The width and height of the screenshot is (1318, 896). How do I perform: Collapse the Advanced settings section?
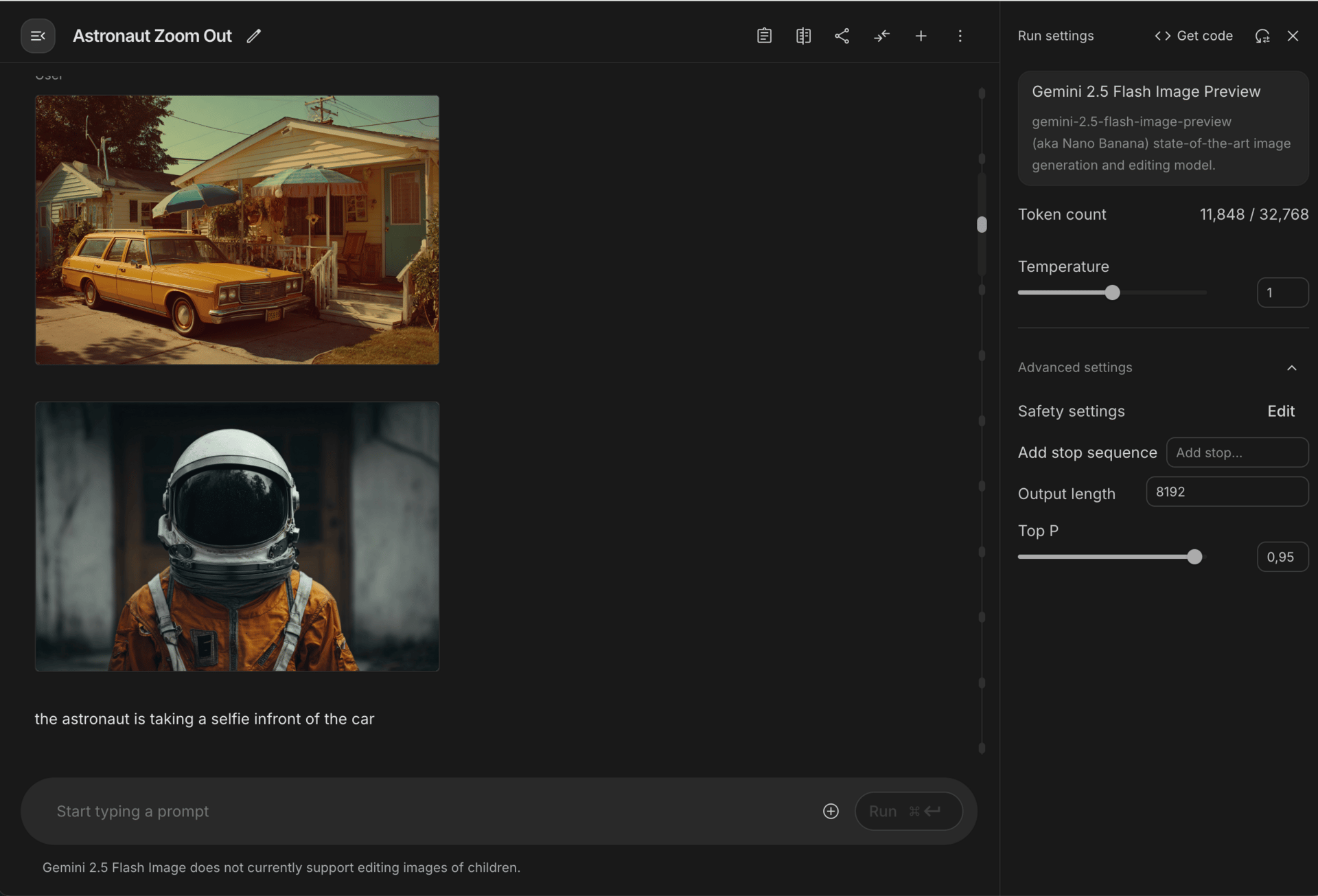(x=1291, y=368)
